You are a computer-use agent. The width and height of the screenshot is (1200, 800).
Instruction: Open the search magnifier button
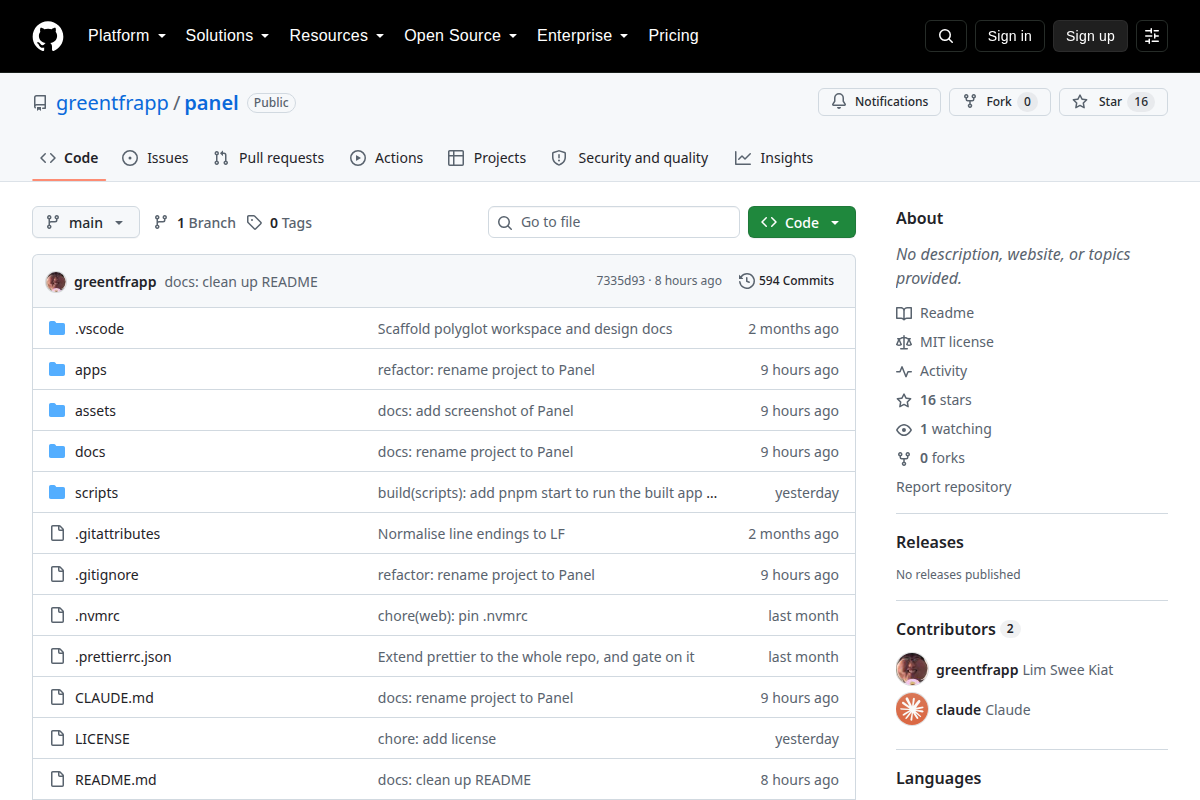(x=946, y=36)
